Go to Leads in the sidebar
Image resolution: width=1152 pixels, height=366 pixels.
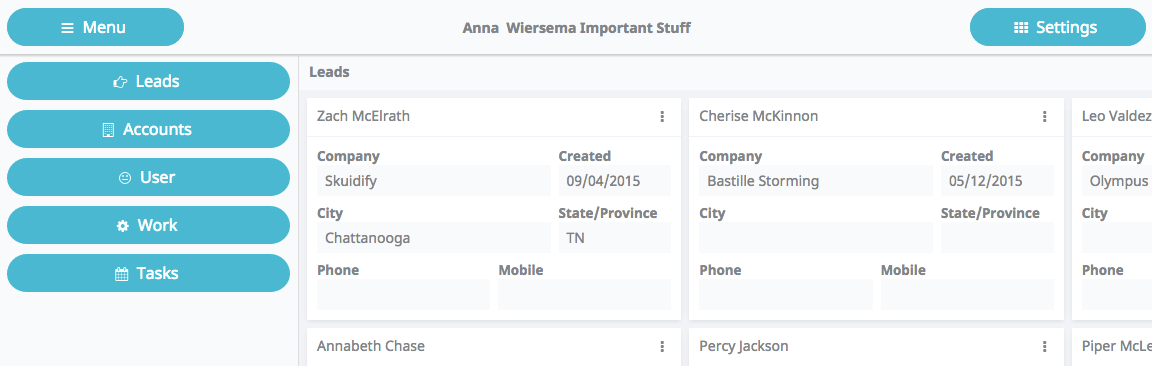coord(148,81)
